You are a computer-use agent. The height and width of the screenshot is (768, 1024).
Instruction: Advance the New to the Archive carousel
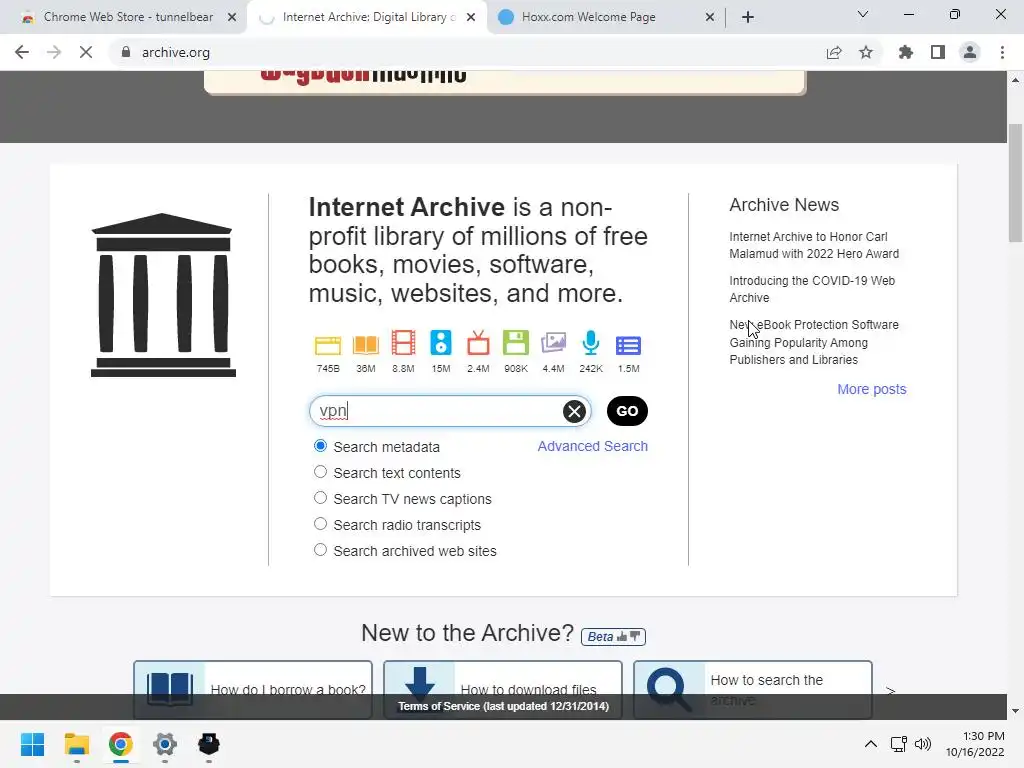(x=890, y=691)
